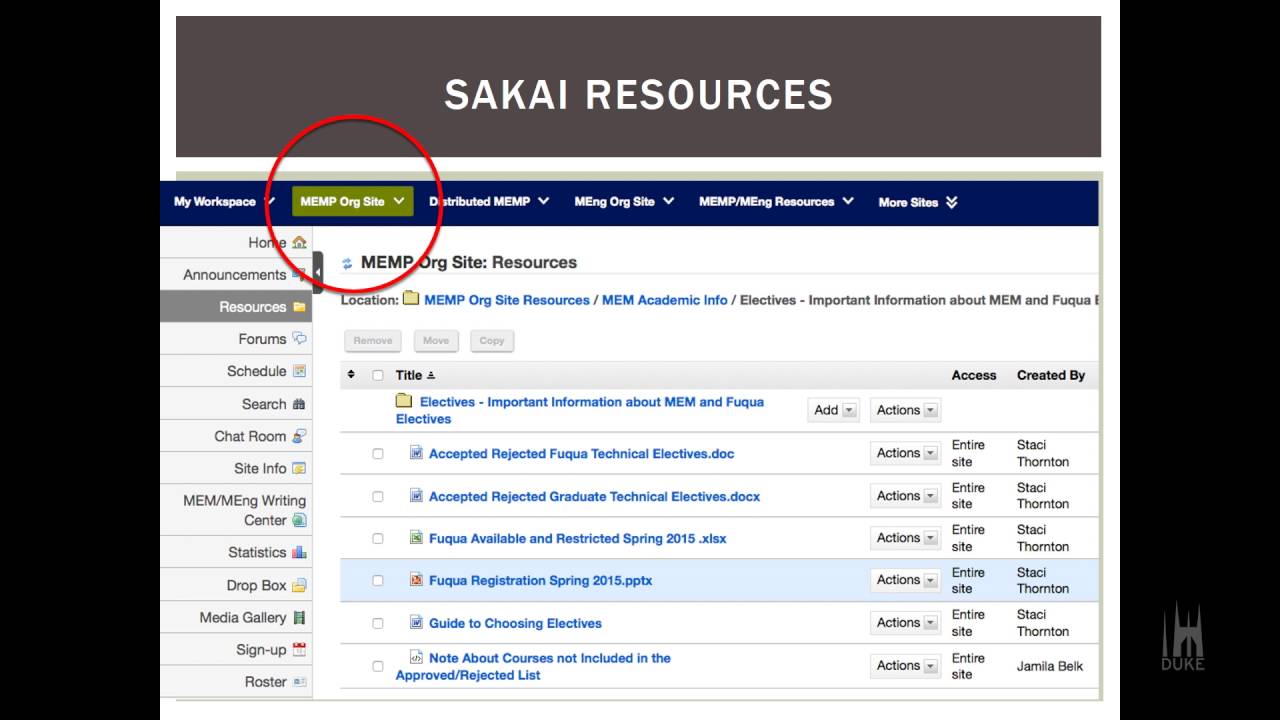
Task: Click PowerPoint icon for Fuqua Registration Spring 2015
Action: (x=416, y=579)
